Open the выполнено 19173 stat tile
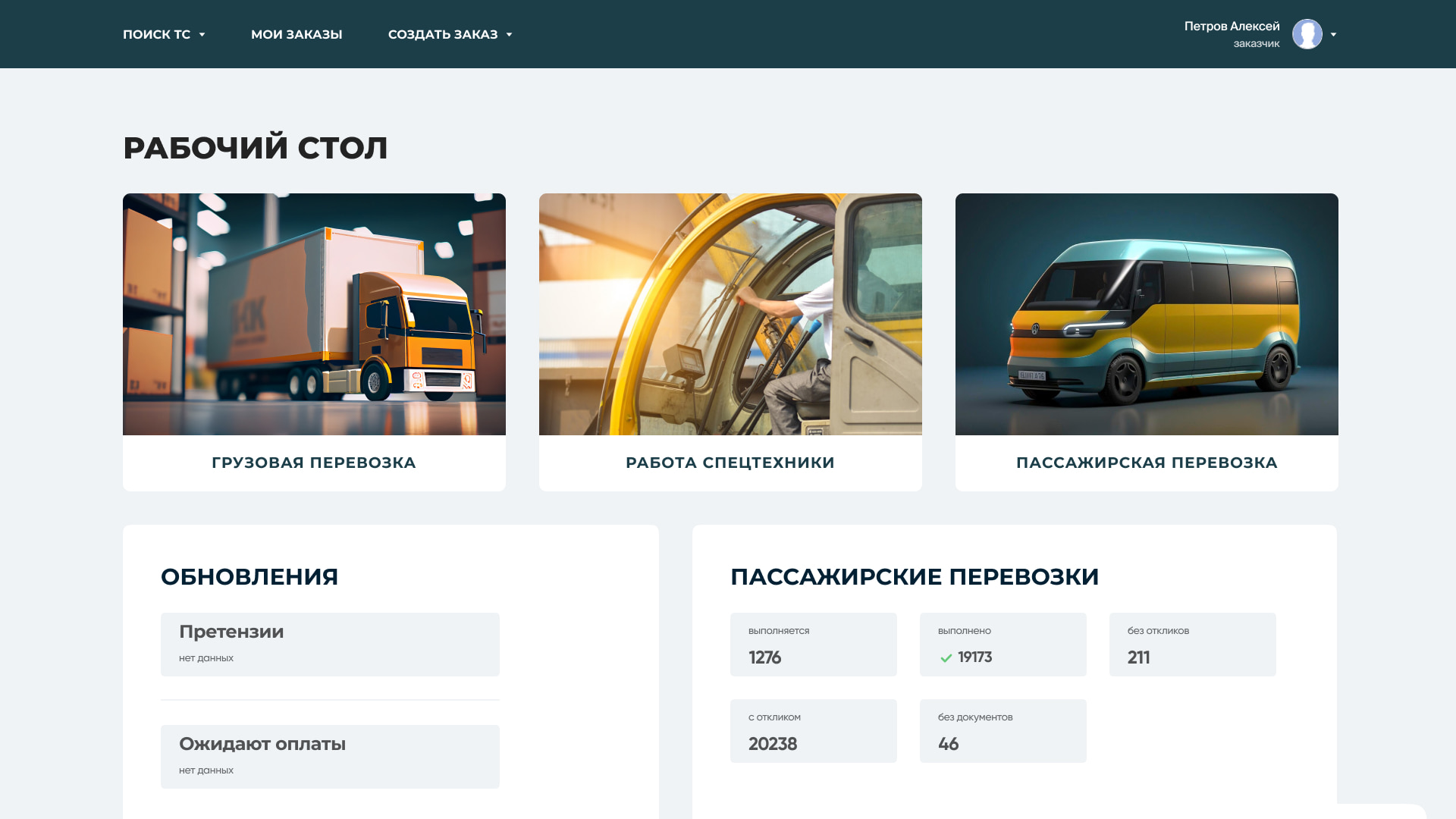 [1003, 645]
